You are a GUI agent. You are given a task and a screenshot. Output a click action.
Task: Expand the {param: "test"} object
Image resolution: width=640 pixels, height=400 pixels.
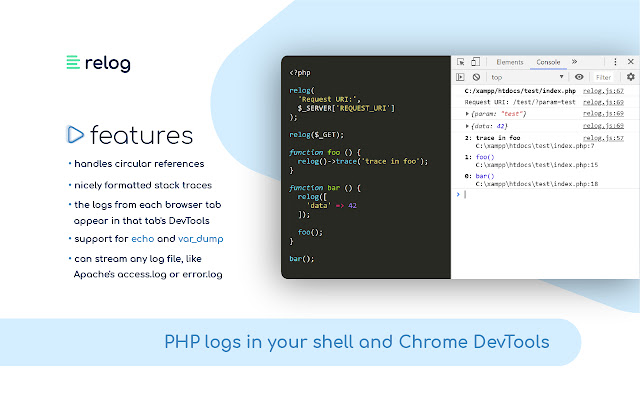[x=467, y=114]
